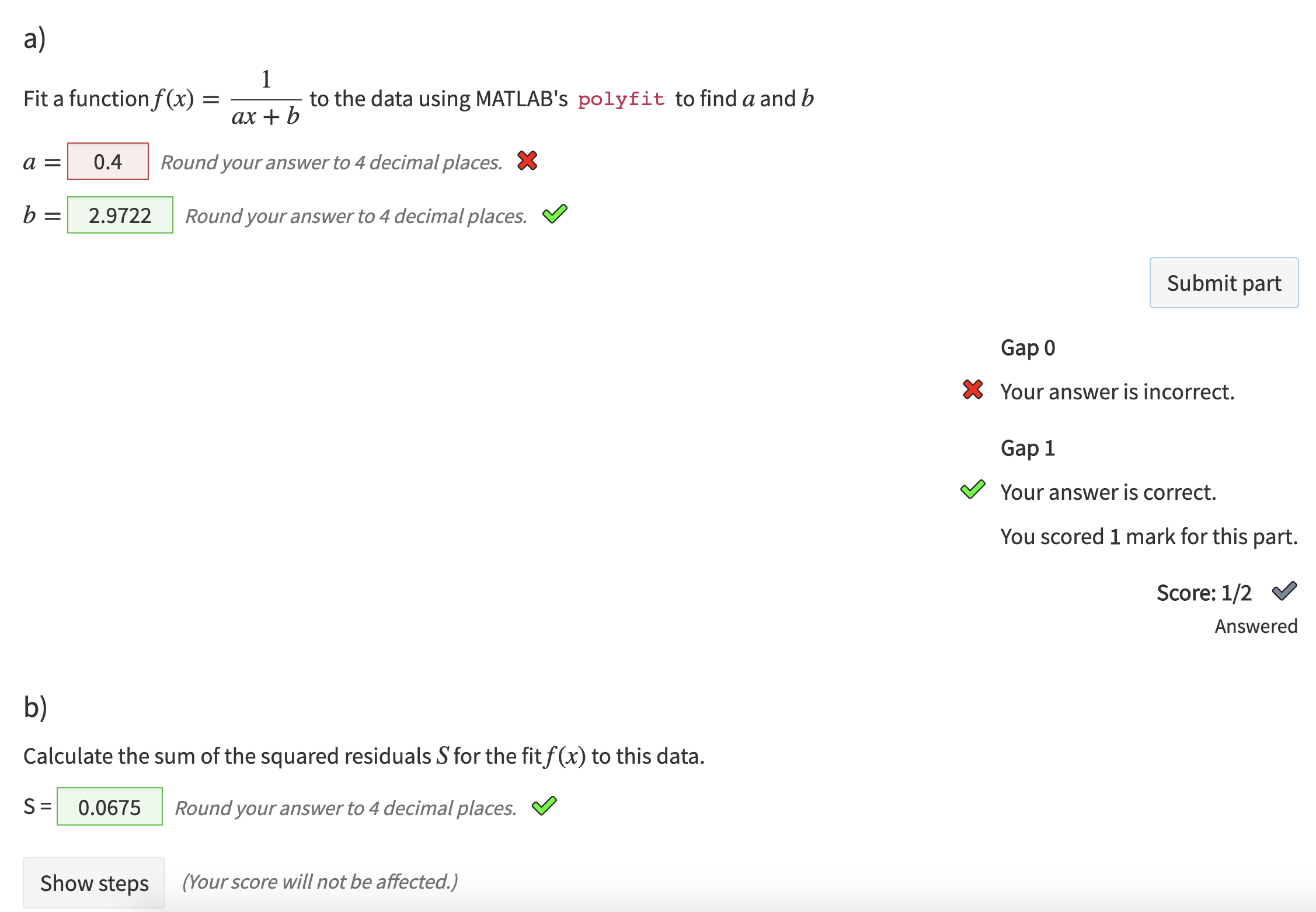Reveal hints with Show steps button
The height and width of the screenshot is (912, 1316).
tap(94, 883)
